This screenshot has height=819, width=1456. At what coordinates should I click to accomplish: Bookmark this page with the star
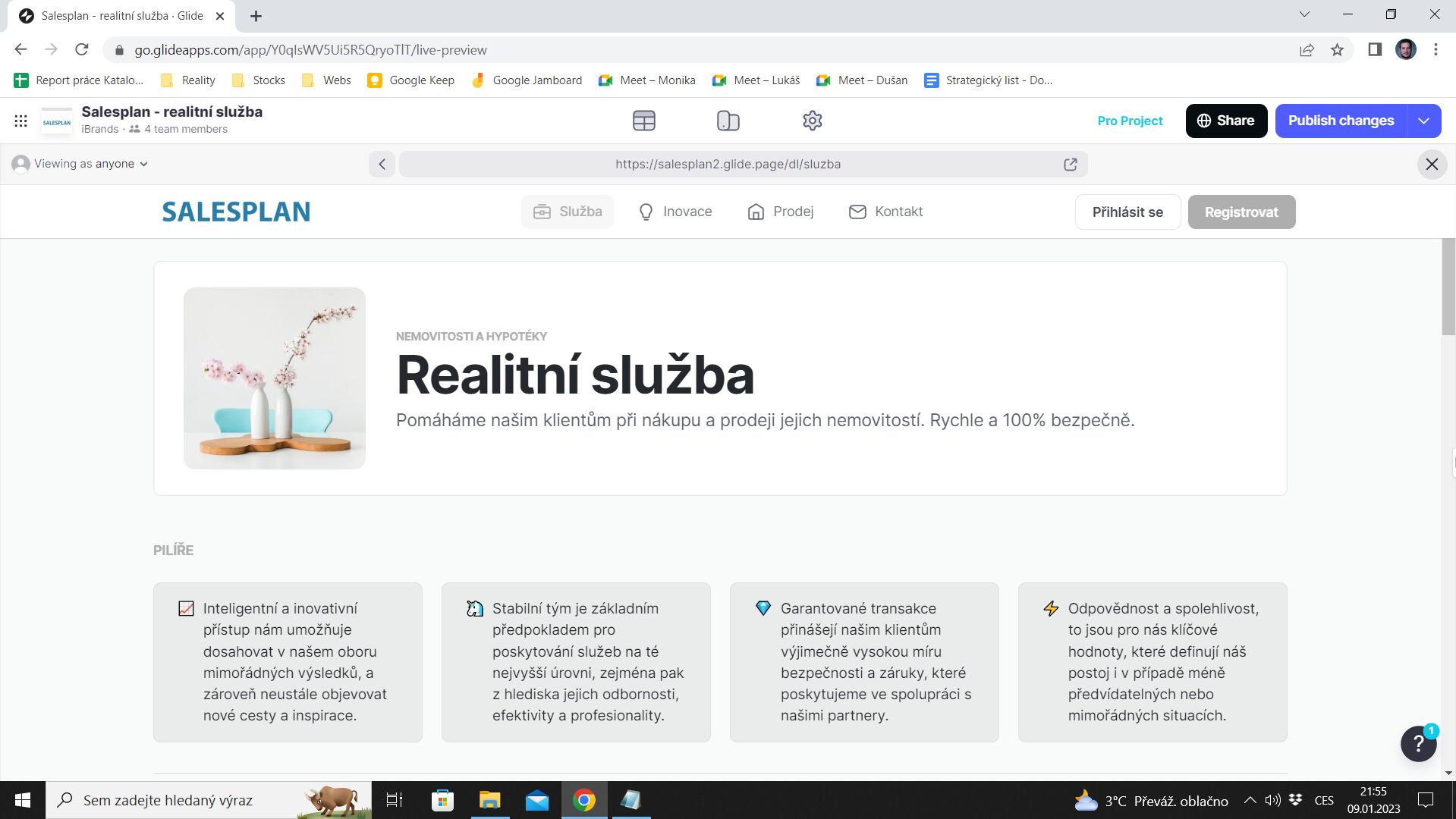(x=1337, y=50)
